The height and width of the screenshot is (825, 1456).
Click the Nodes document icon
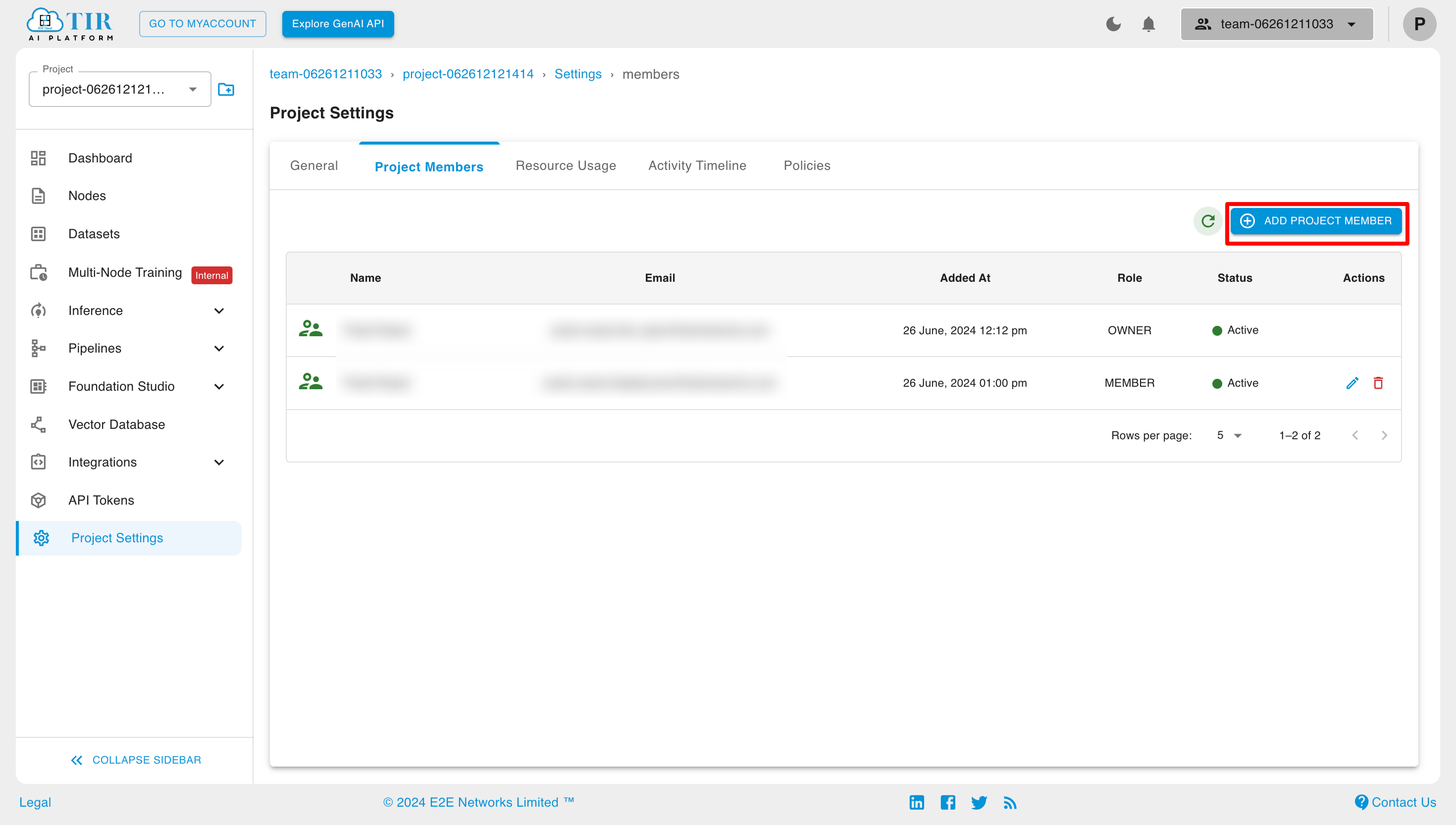(x=38, y=196)
